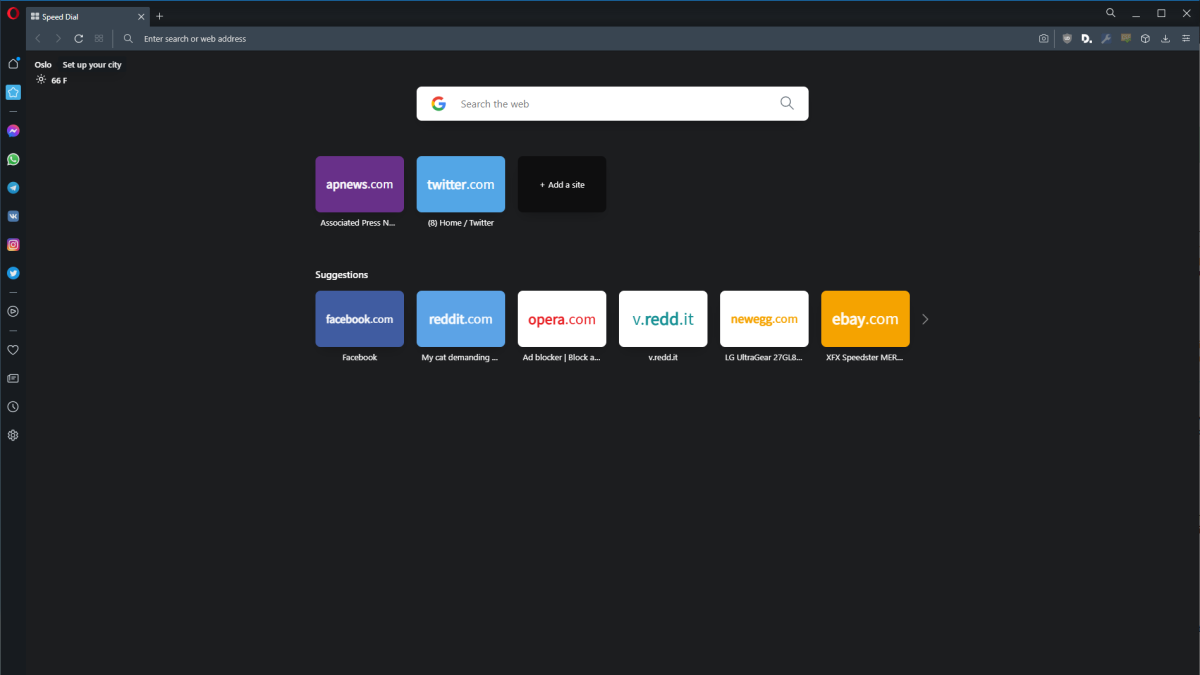Show more suggestions with right chevron
Image resolution: width=1200 pixels, height=675 pixels.
point(925,319)
